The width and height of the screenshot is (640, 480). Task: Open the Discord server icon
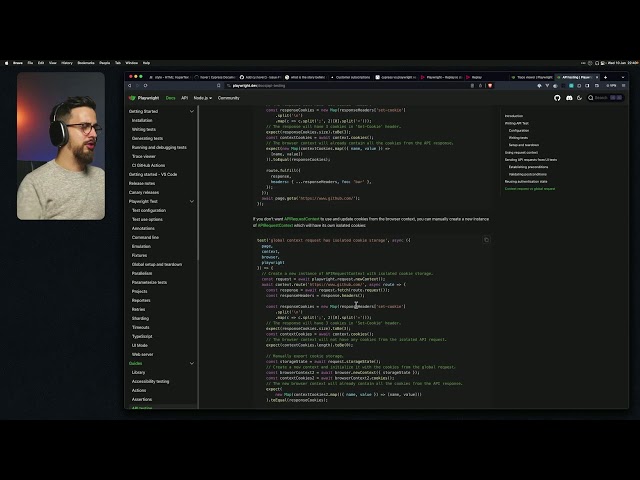pyautogui.click(x=569, y=98)
